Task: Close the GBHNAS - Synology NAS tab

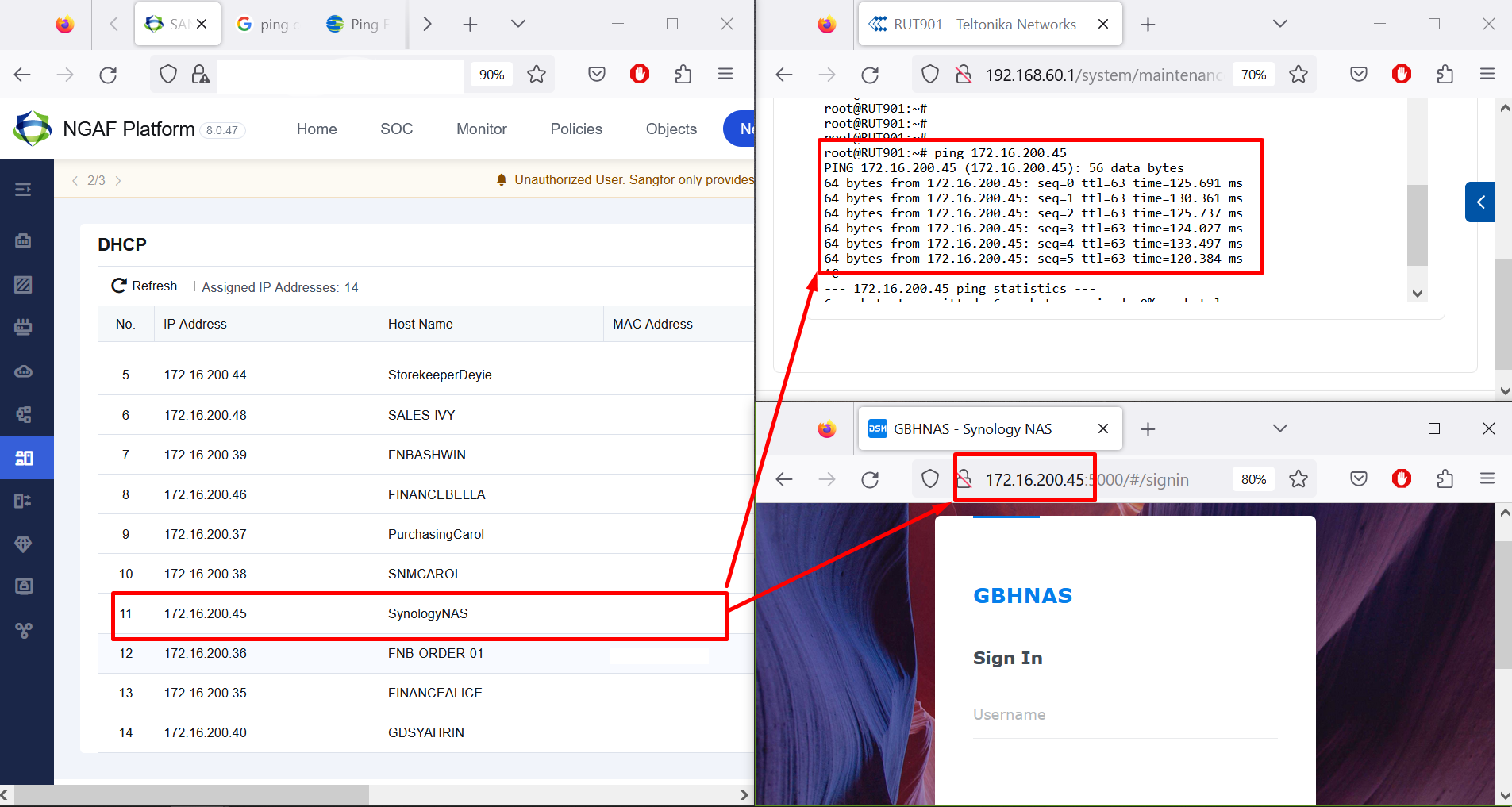Action: 1102,428
